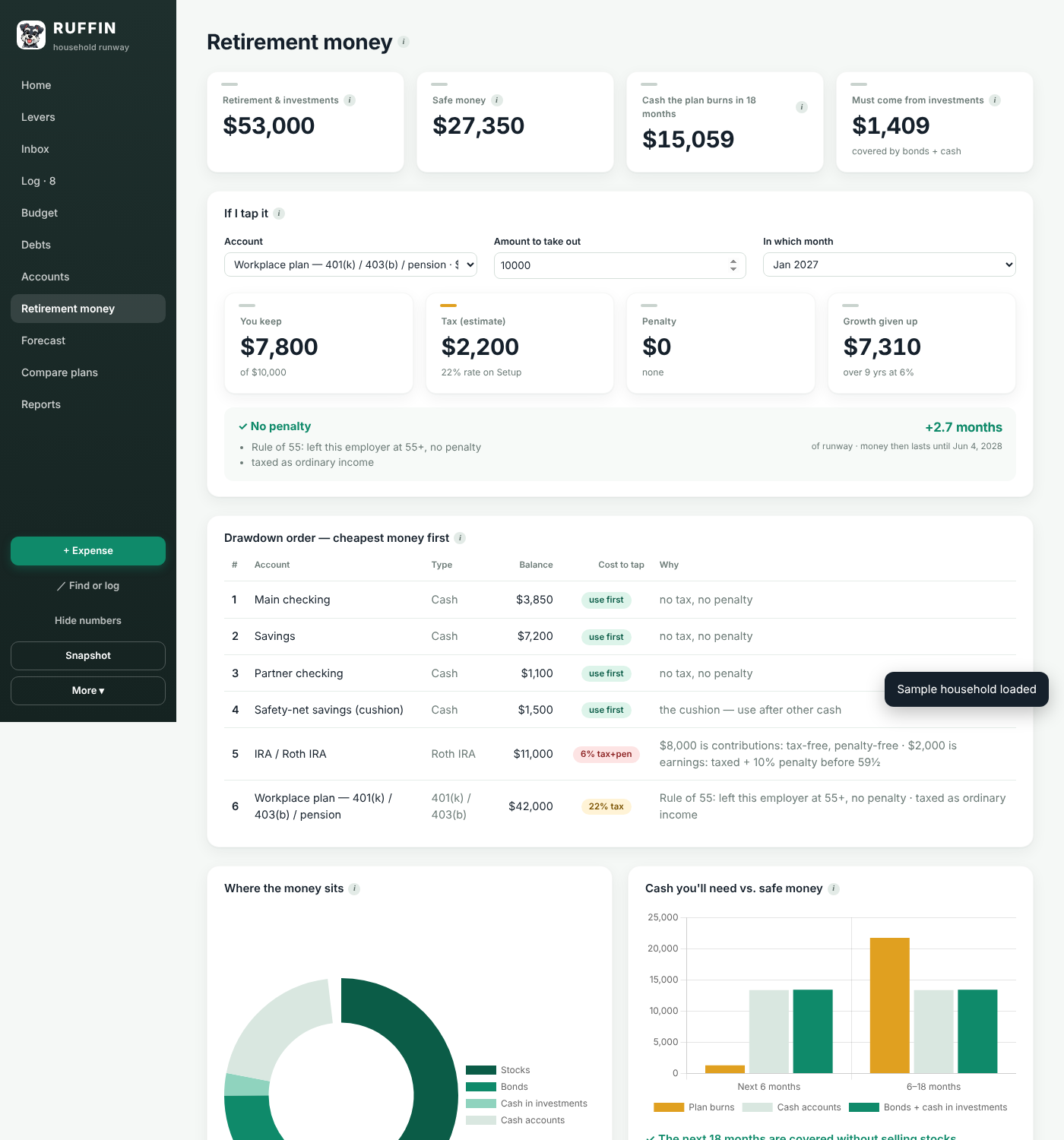Image resolution: width=1064 pixels, height=1140 pixels.
Task: Go to Accounts in sidebar
Action: coord(88,277)
